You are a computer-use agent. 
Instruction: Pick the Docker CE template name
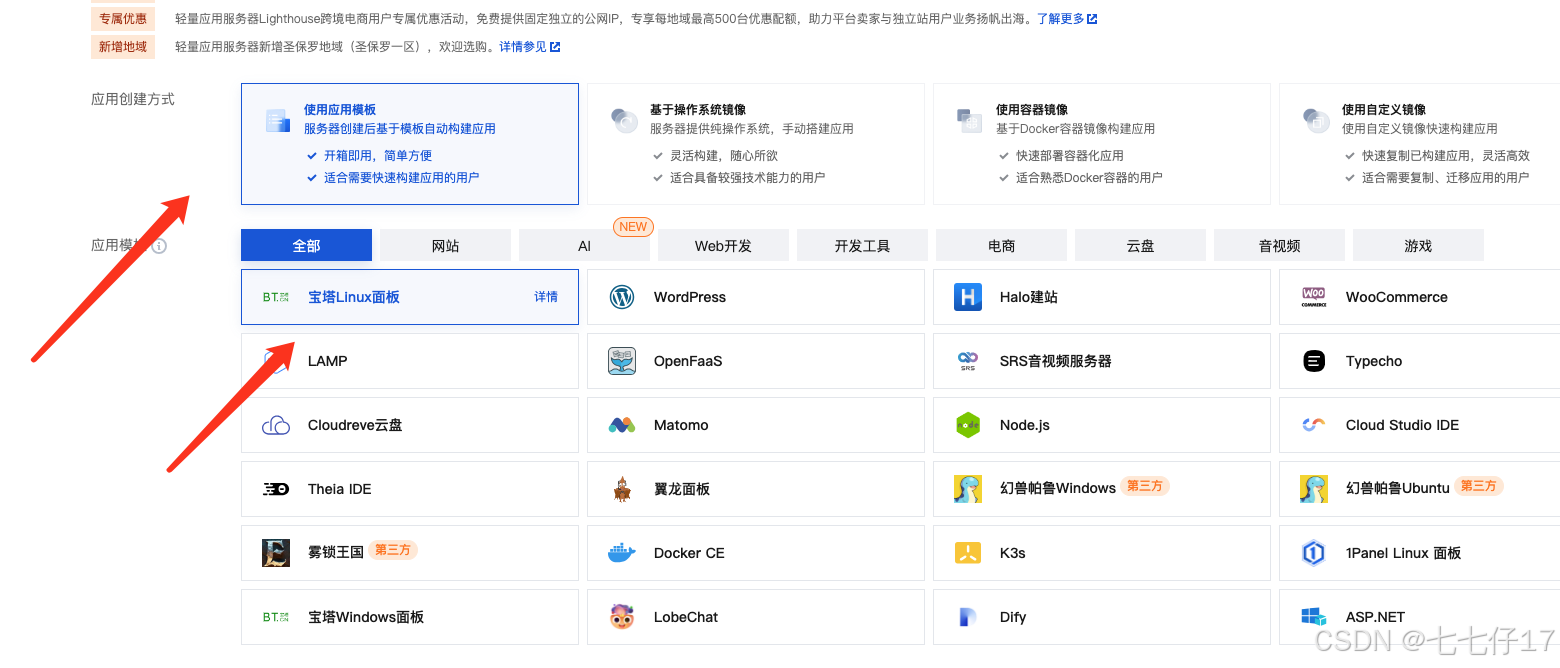pyautogui.click(x=689, y=553)
